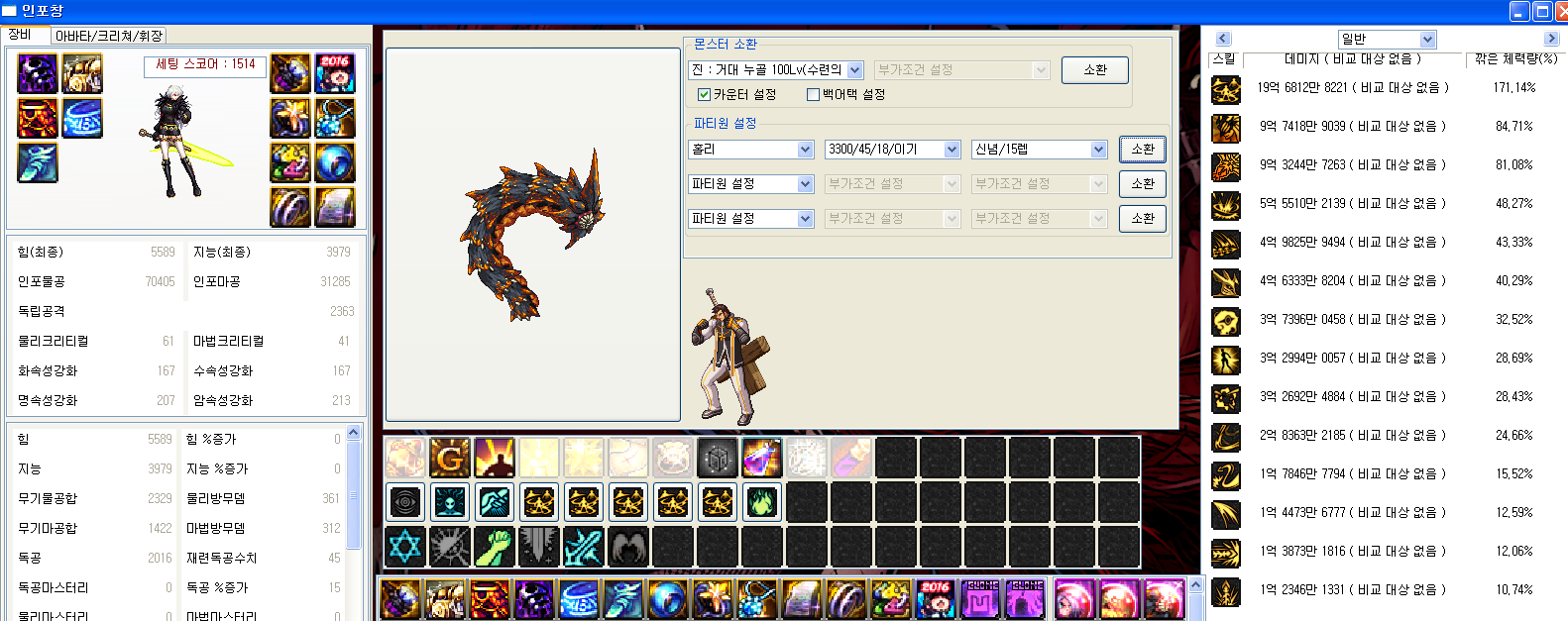
Task: Click the 소환 button for third party row
Action: 1143,219
